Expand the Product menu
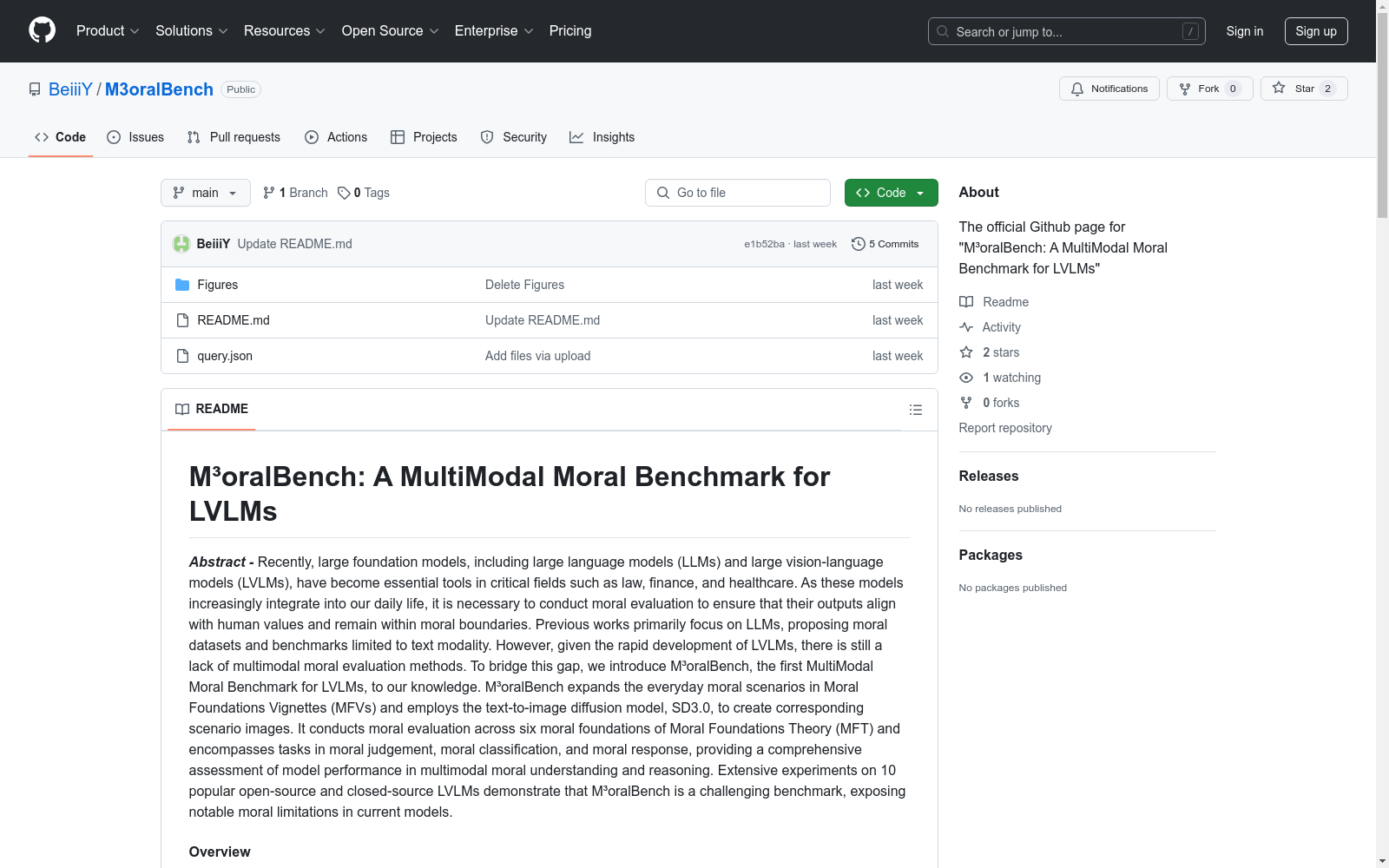This screenshot has width=1389, height=868. click(x=108, y=30)
